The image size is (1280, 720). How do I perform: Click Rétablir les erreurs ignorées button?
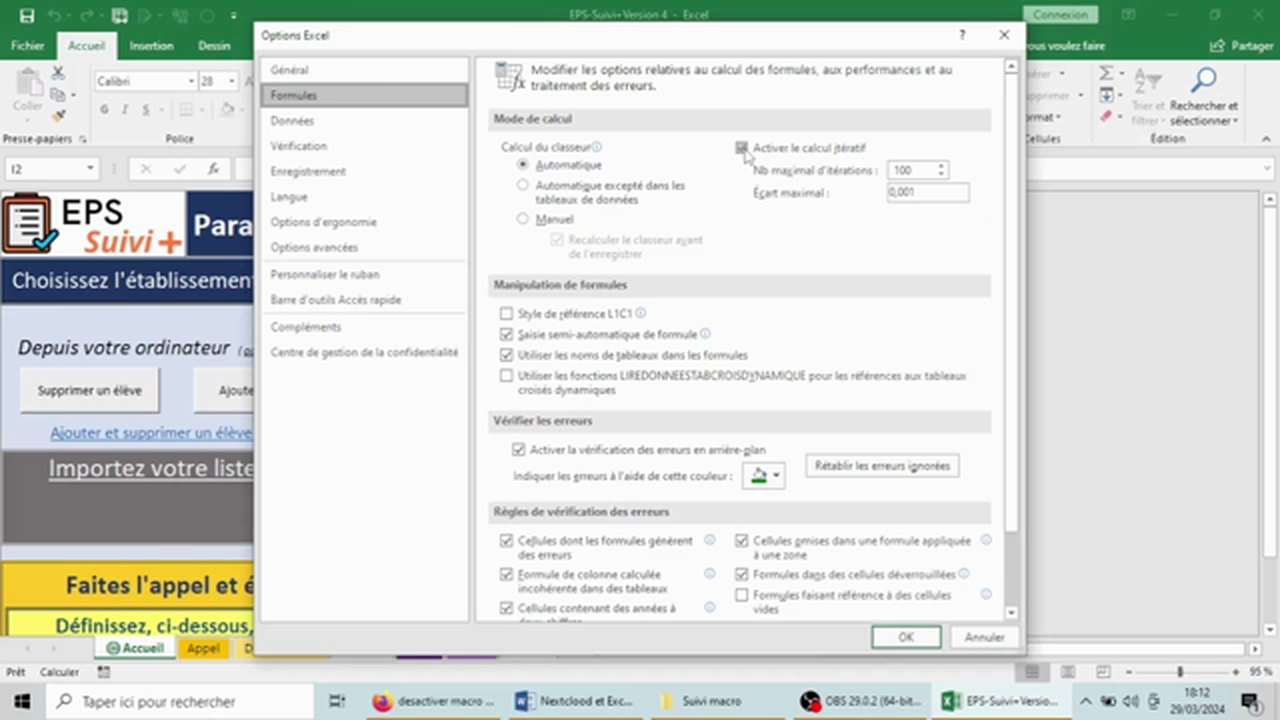click(881, 466)
